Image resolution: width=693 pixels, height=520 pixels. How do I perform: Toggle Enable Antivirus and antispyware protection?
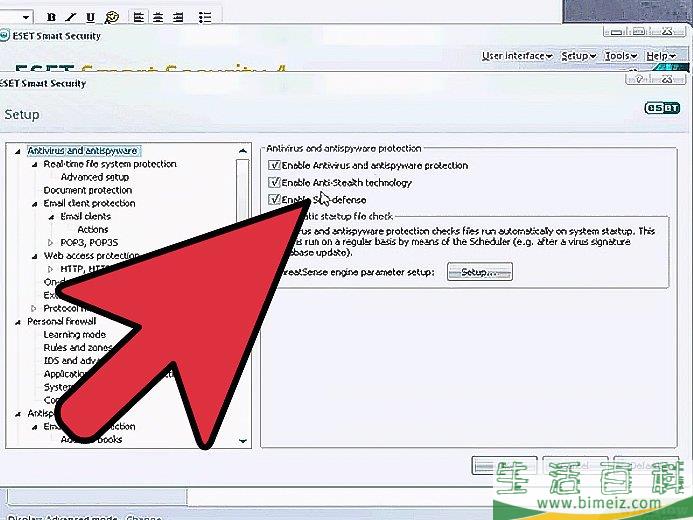point(274,166)
